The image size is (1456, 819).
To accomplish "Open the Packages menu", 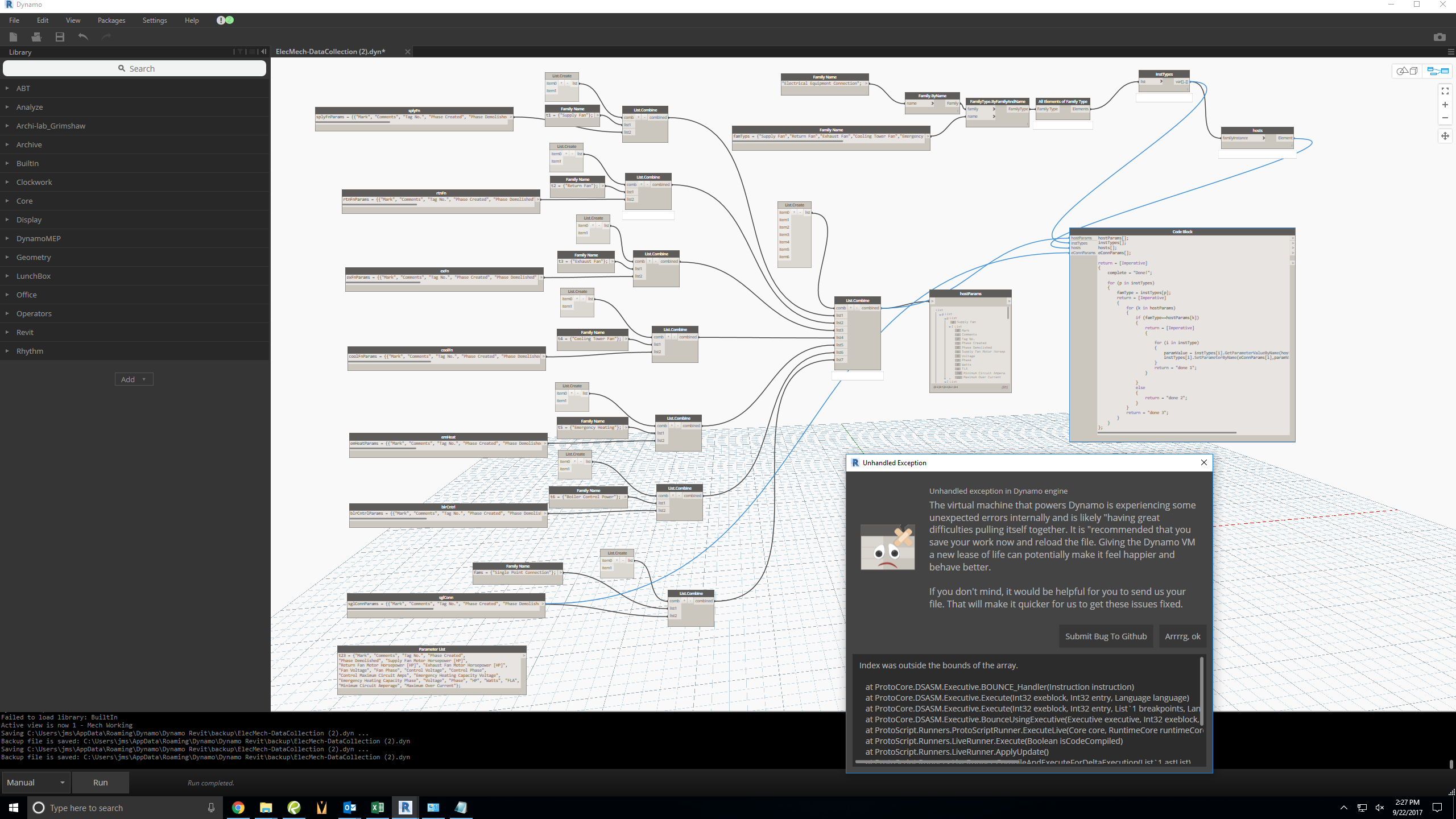I will 111,20.
